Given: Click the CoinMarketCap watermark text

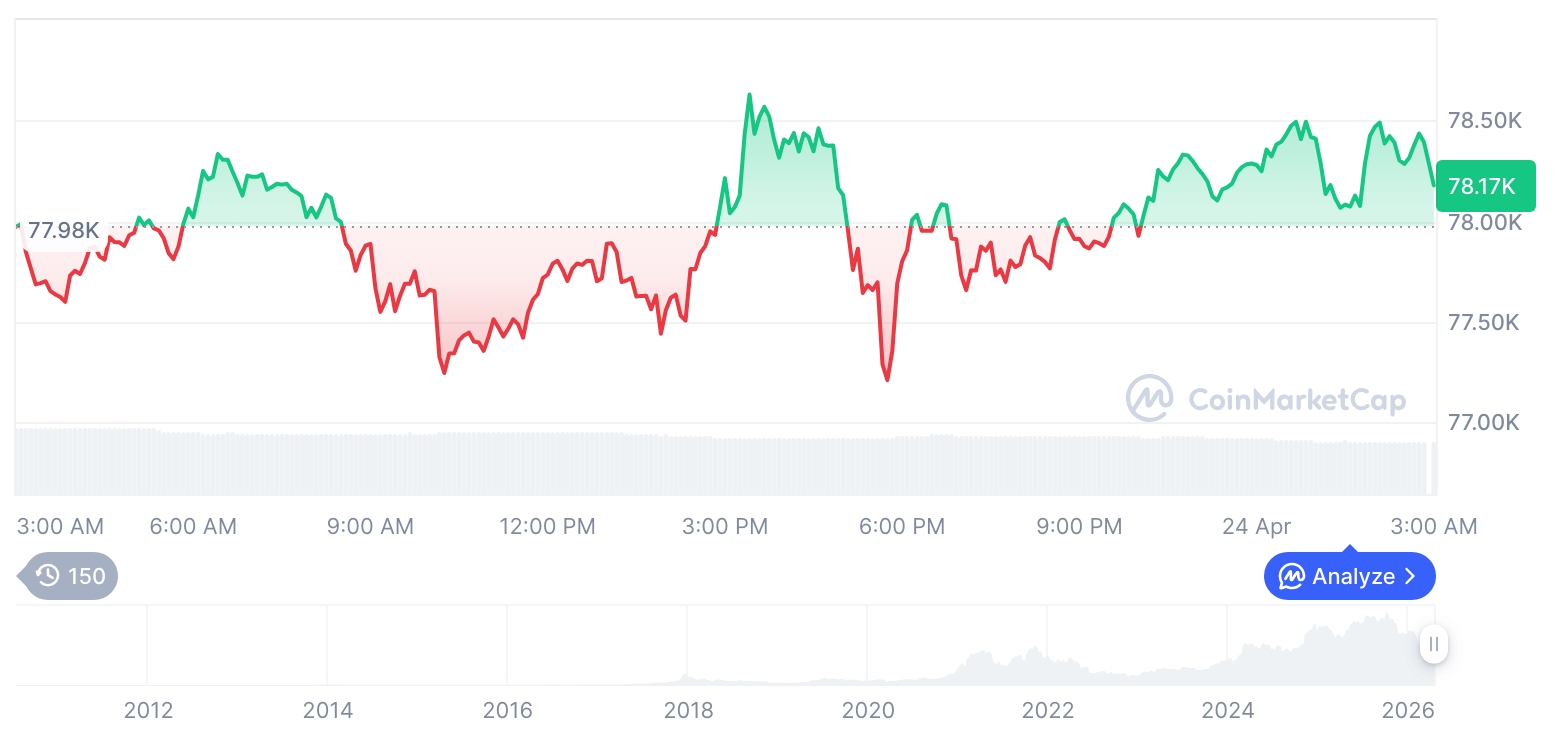Looking at the screenshot, I should (x=1296, y=400).
